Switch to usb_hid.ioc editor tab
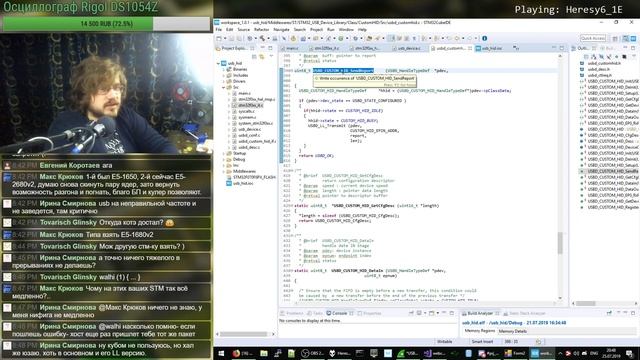Screen dimensions: 640x360 (x=492, y=48)
